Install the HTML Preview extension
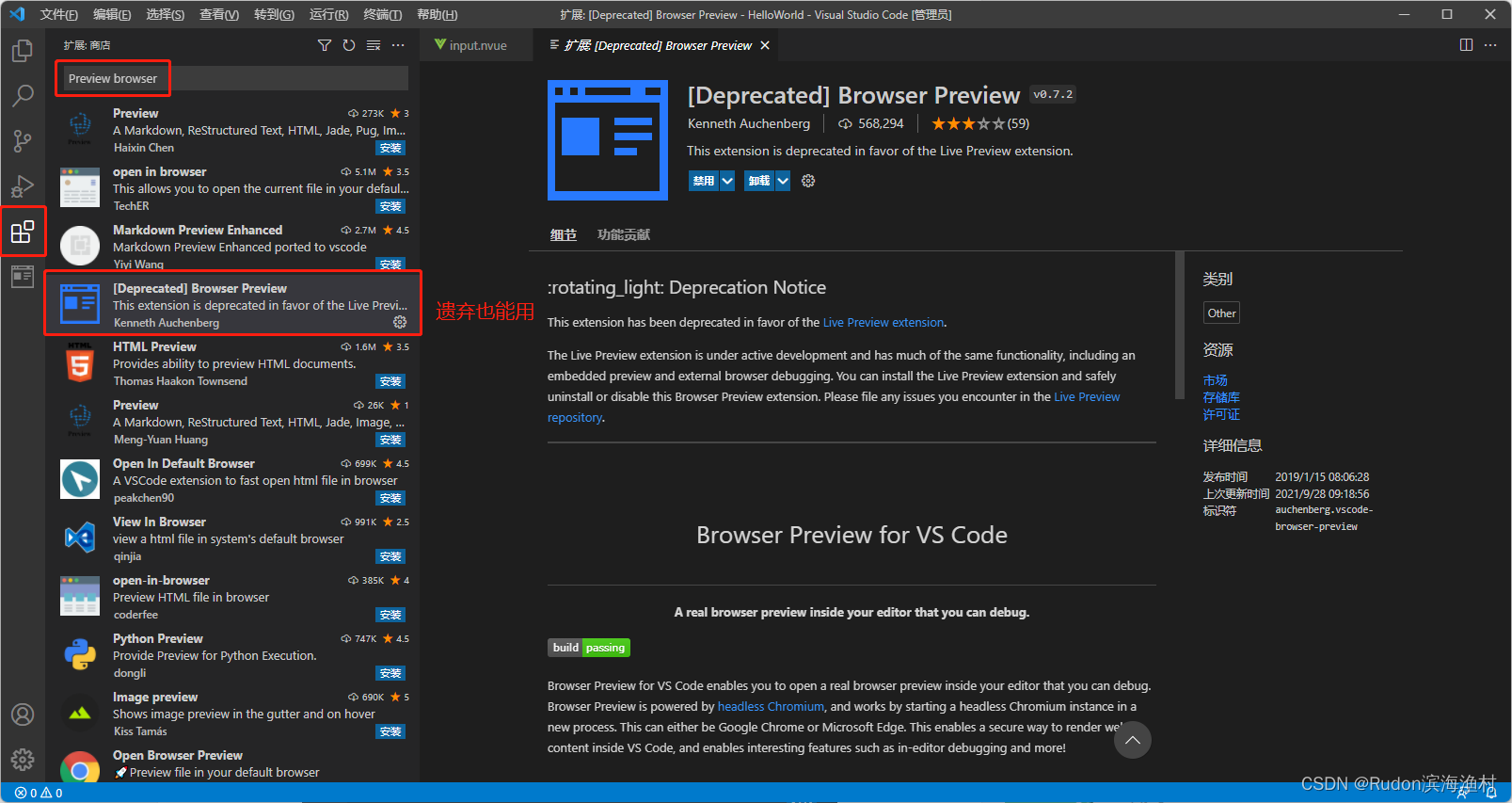Viewport: 1512px width, 803px height. click(x=390, y=381)
